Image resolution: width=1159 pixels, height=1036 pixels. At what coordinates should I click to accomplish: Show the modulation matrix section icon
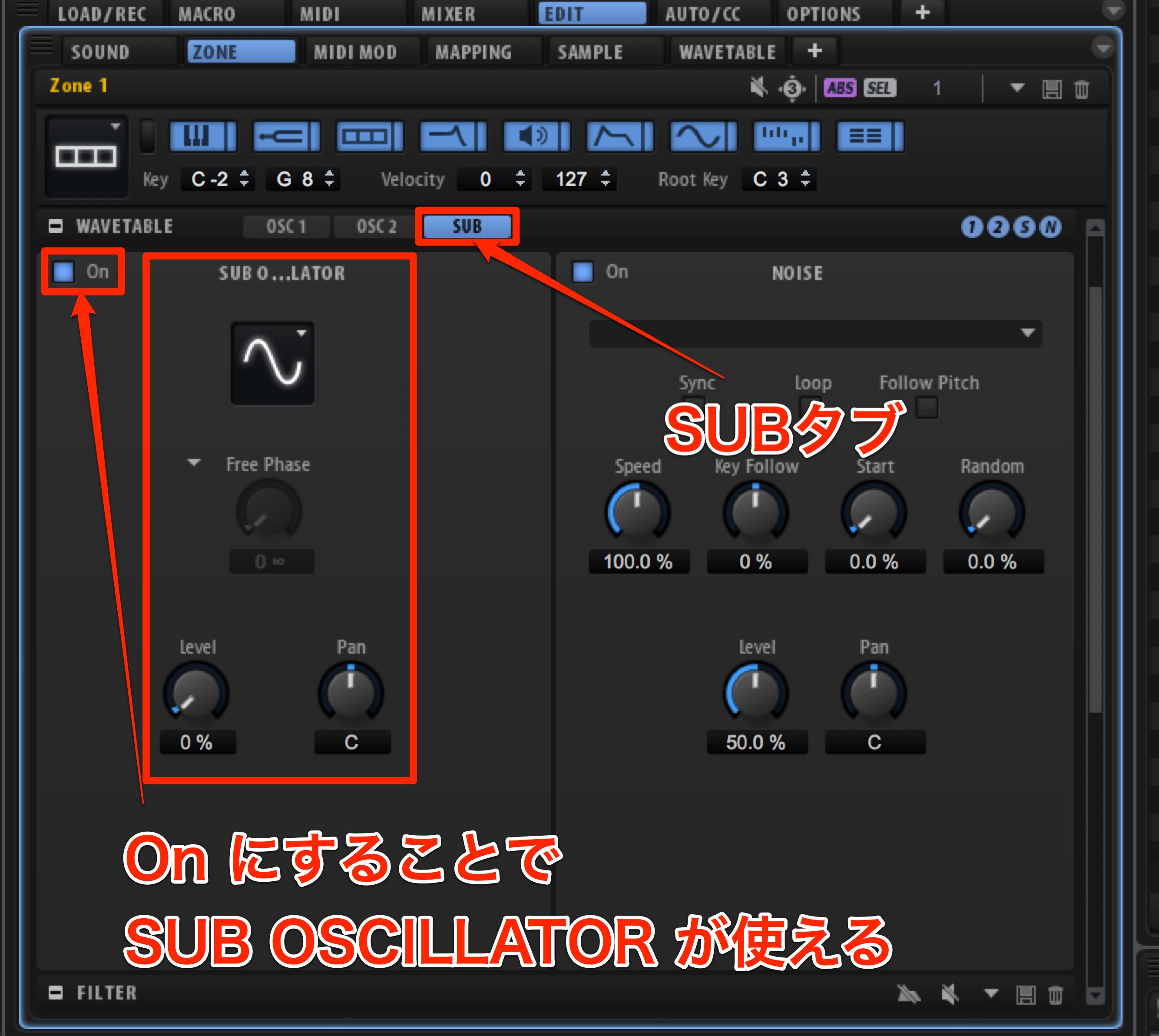(x=870, y=136)
